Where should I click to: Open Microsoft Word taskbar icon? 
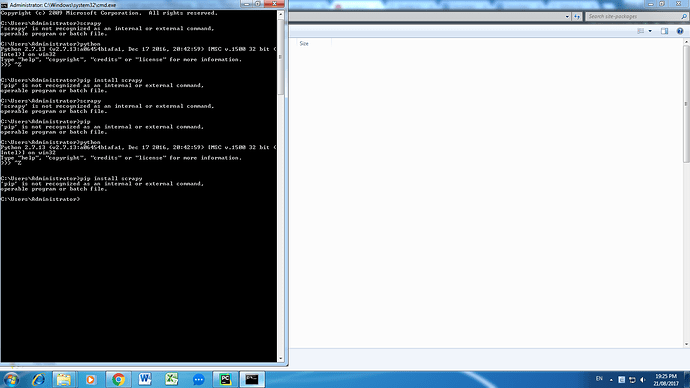click(x=145, y=379)
